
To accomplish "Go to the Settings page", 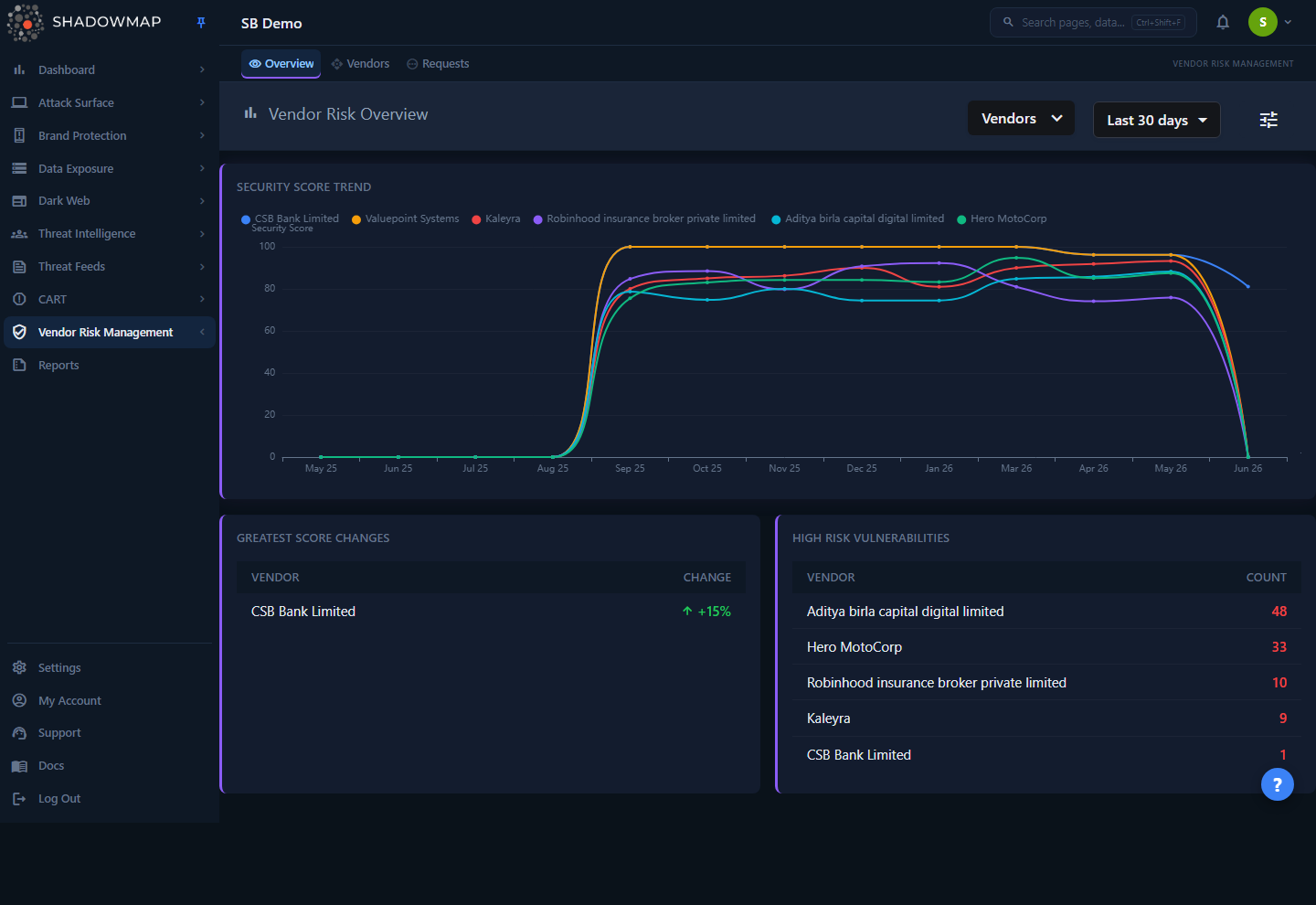I will (110, 667).
